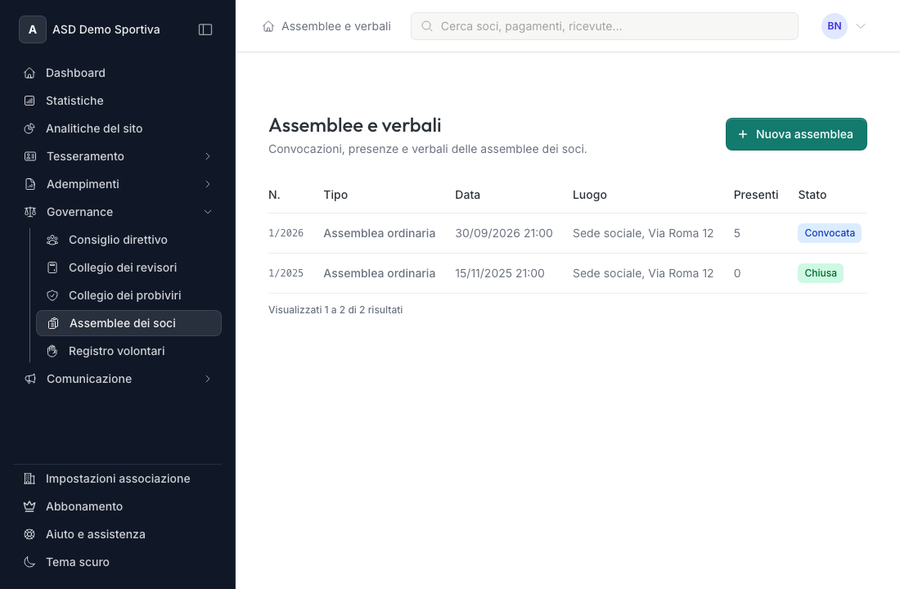The height and width of the screenshot is (589, 900).
Task: Open the user menu dropdown arrow
Action: click(860, 26)
